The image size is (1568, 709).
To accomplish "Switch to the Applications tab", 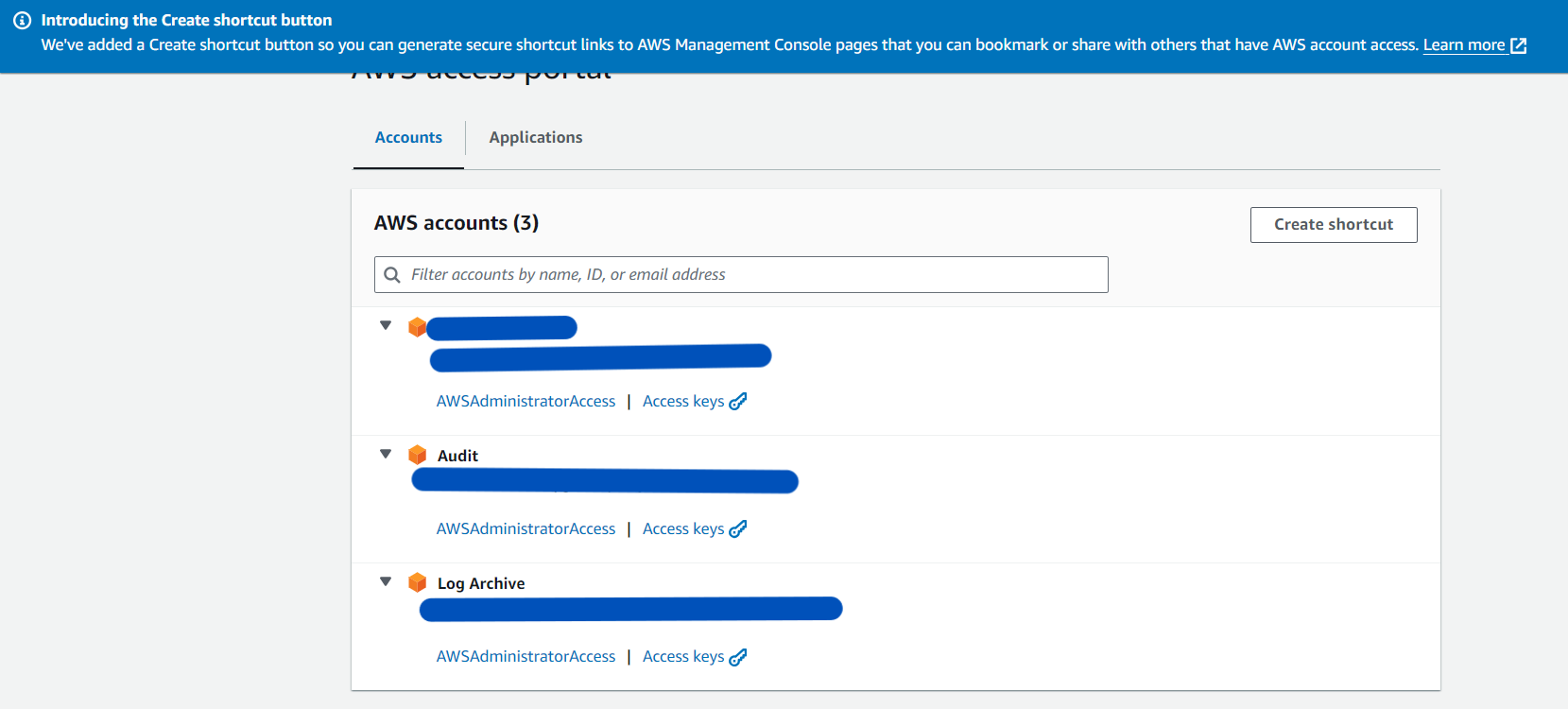I will coord(536,138).
